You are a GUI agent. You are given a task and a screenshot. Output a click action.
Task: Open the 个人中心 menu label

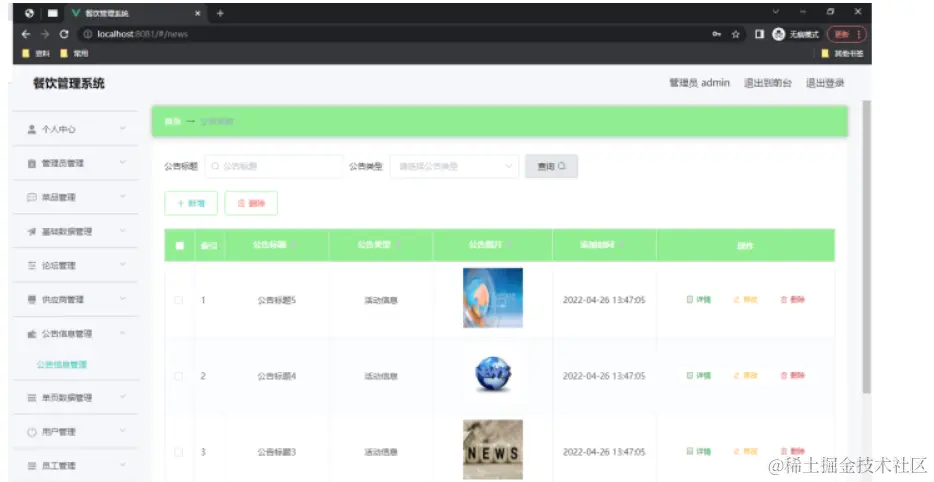coord(58,129)
